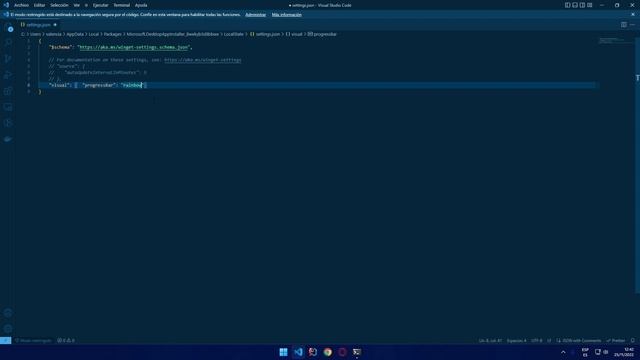Open the Extensions view

8,91
